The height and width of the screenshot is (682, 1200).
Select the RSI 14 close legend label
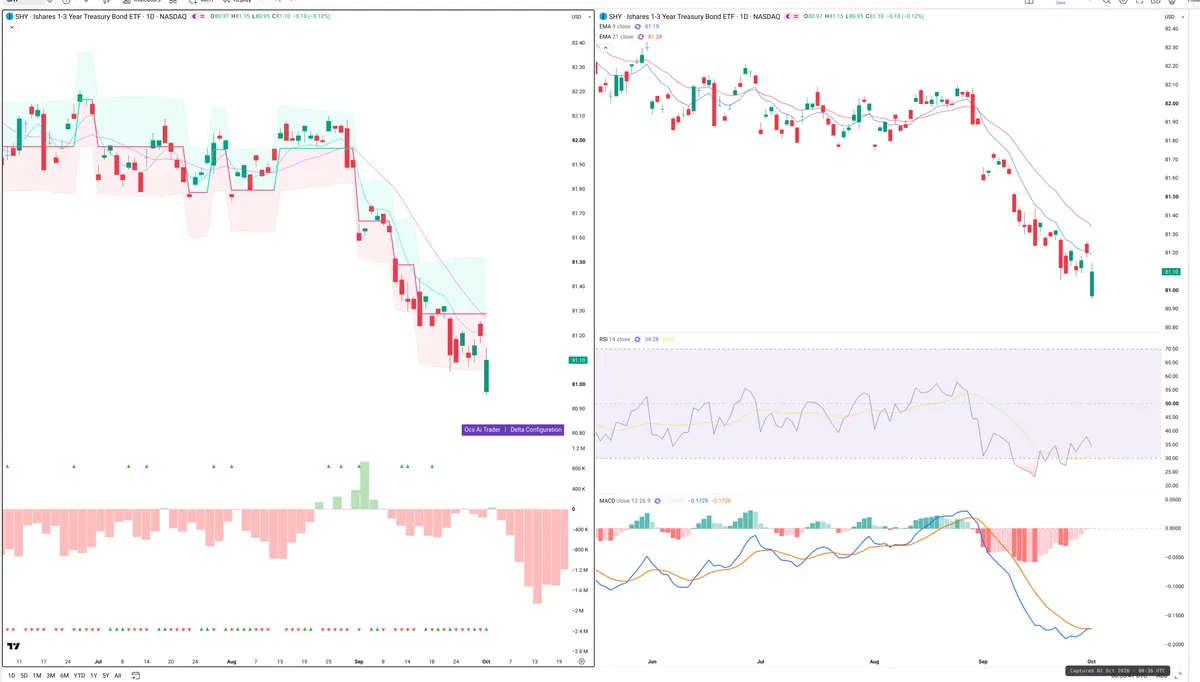(x=614, y=339)
